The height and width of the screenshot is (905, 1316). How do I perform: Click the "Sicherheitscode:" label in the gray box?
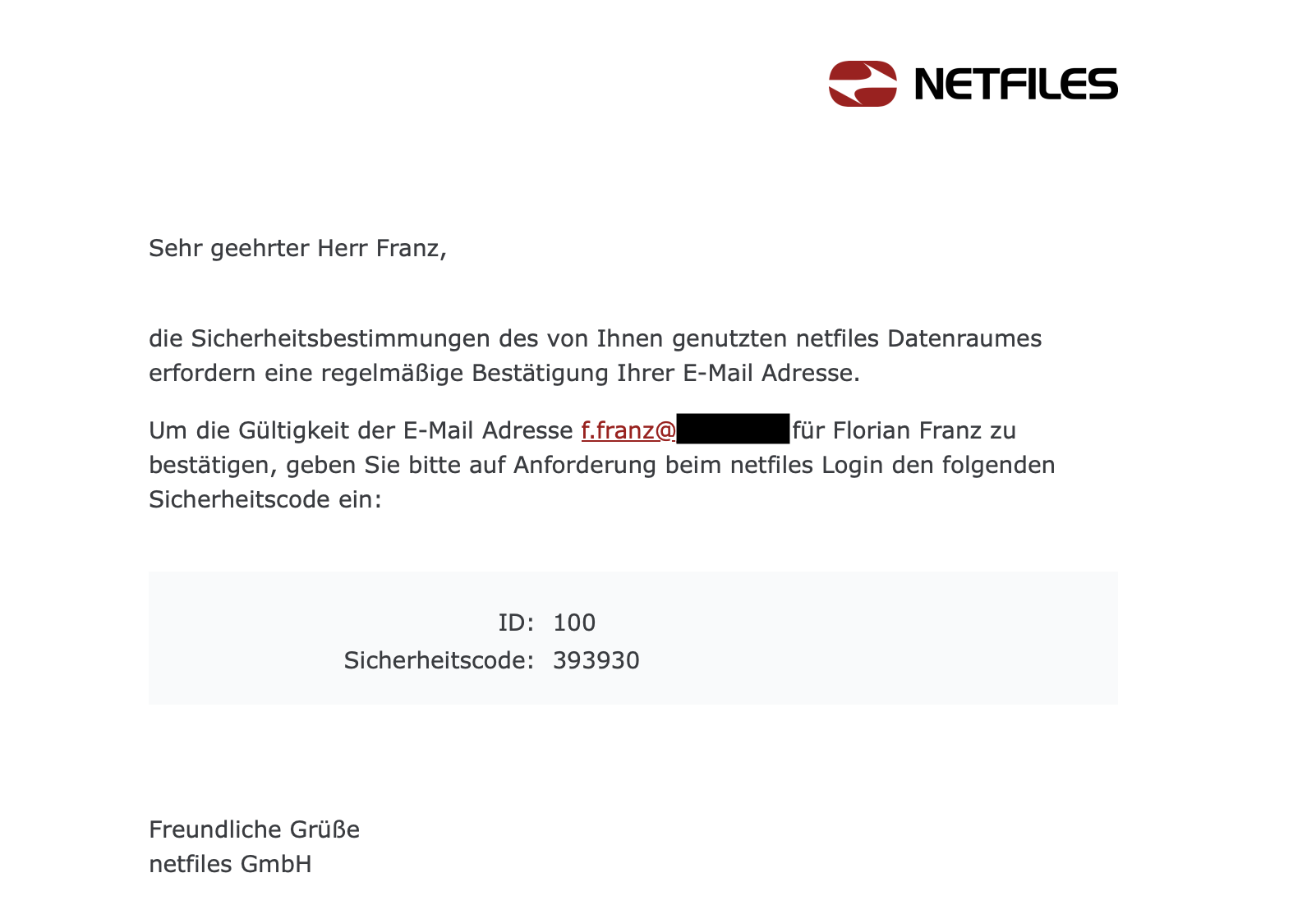[x=439, y=660]
